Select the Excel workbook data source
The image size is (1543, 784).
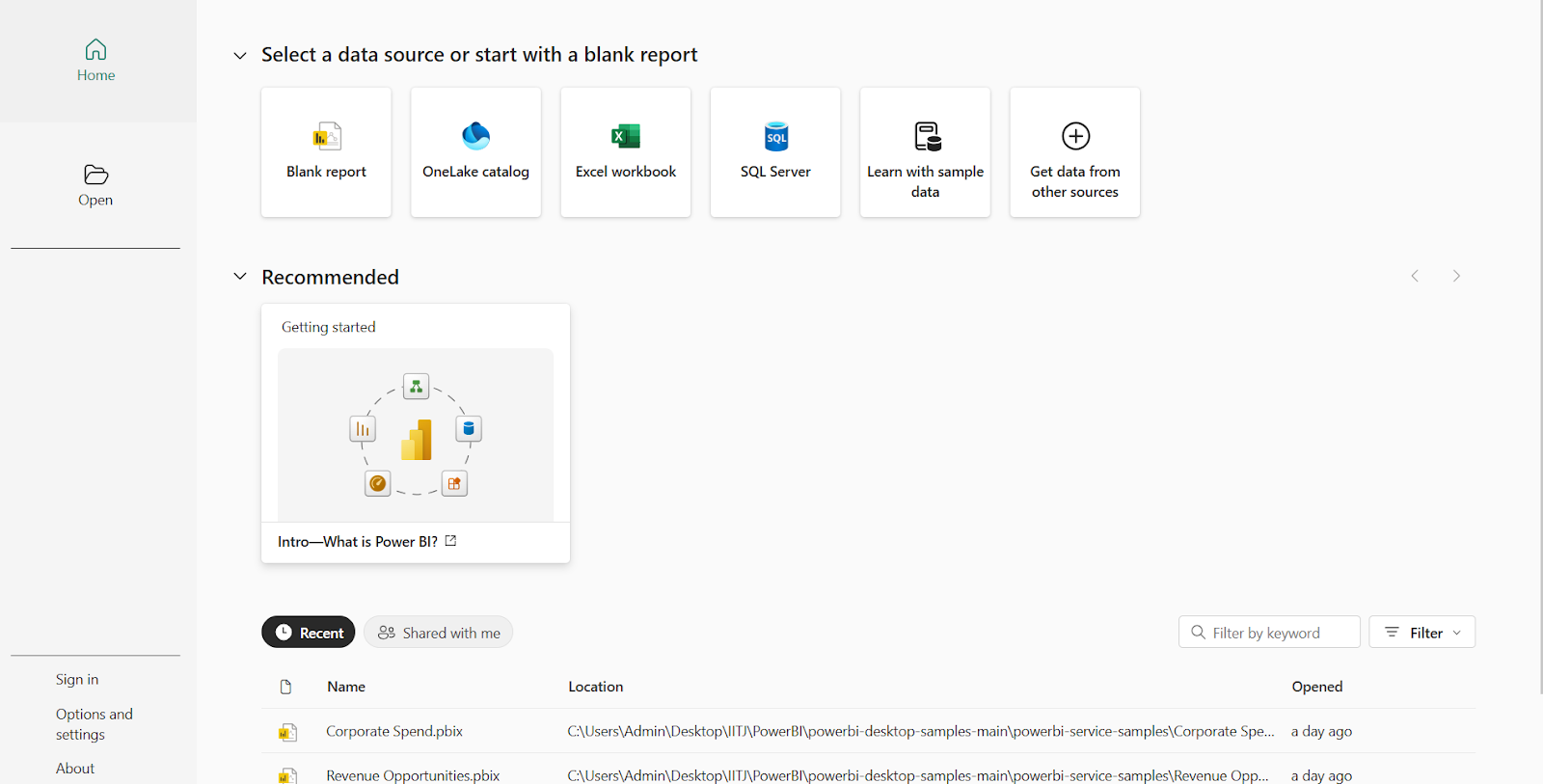(x=626, y=152)
